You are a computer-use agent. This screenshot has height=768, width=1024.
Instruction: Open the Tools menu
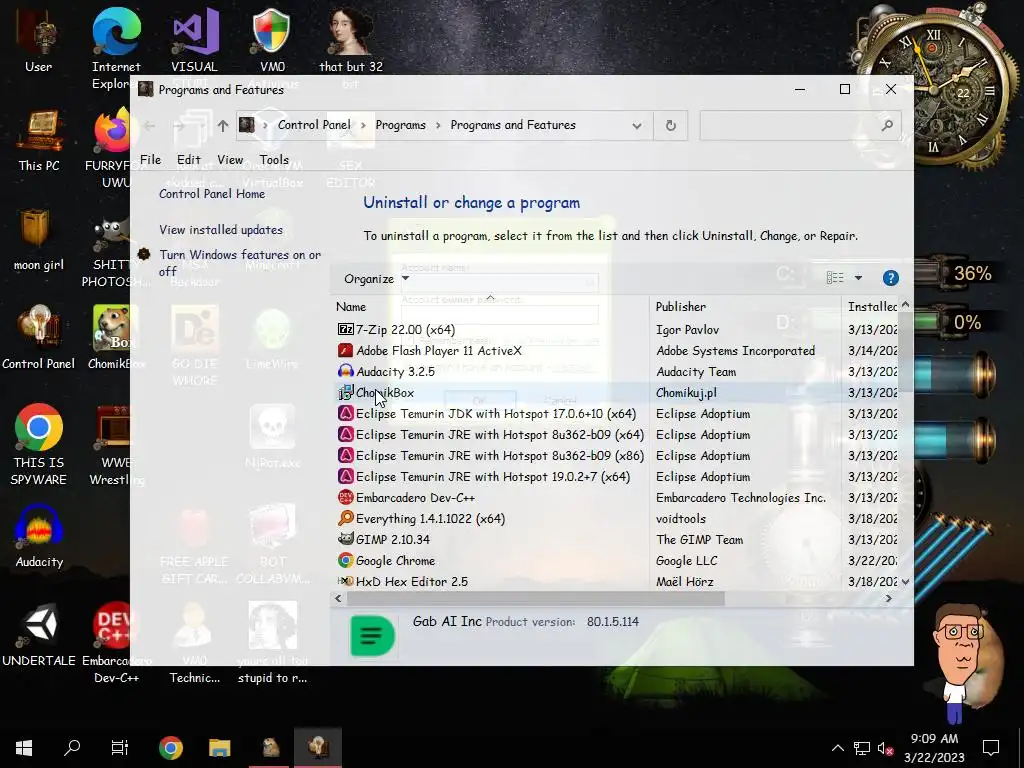pos(274,159)
